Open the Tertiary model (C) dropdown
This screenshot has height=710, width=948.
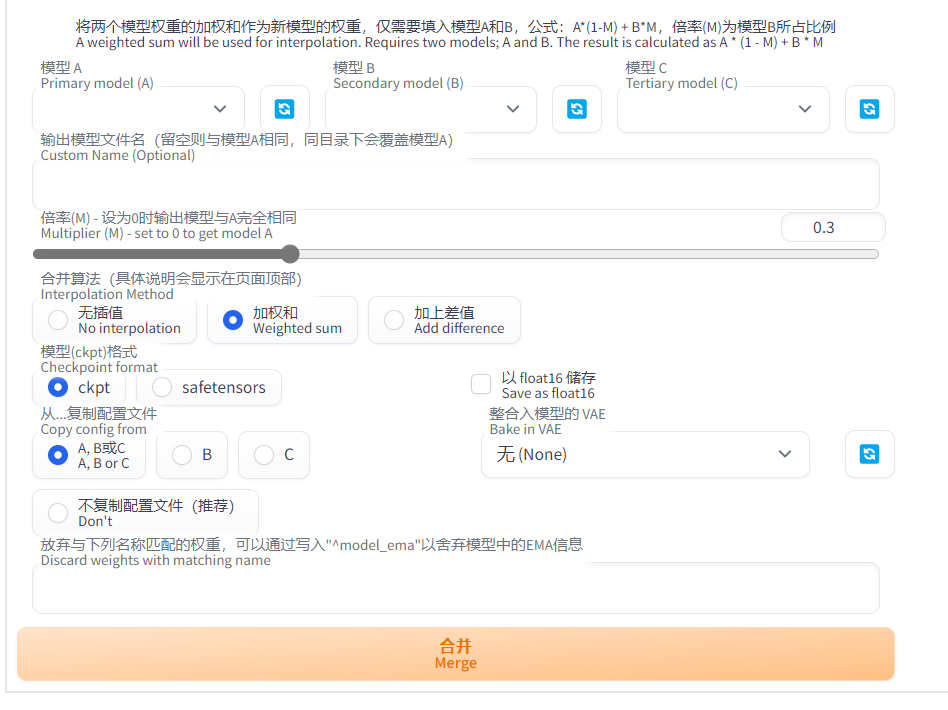click(x=723, y=109)
